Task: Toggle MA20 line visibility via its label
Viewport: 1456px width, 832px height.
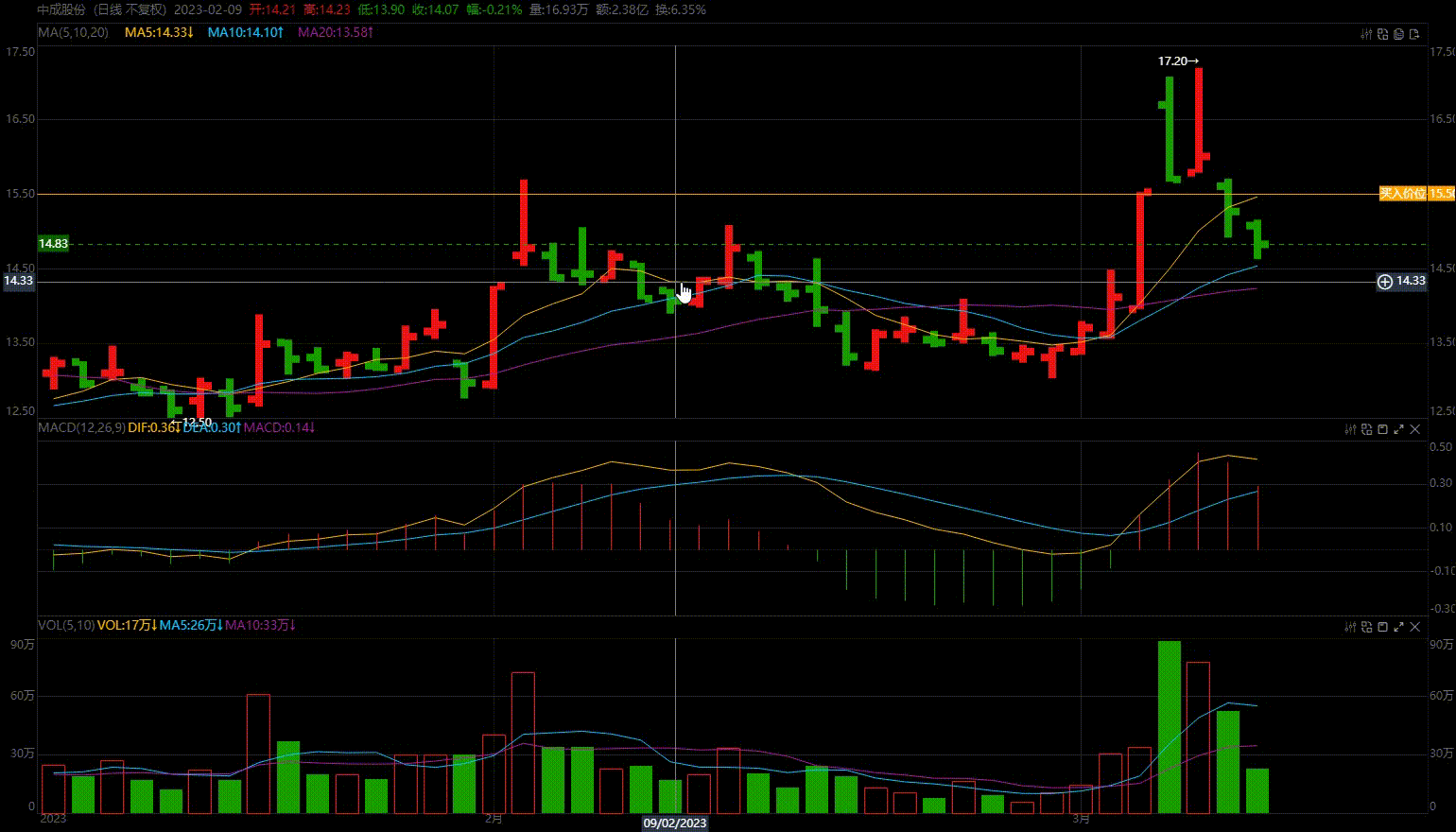Action: point(335,32)
